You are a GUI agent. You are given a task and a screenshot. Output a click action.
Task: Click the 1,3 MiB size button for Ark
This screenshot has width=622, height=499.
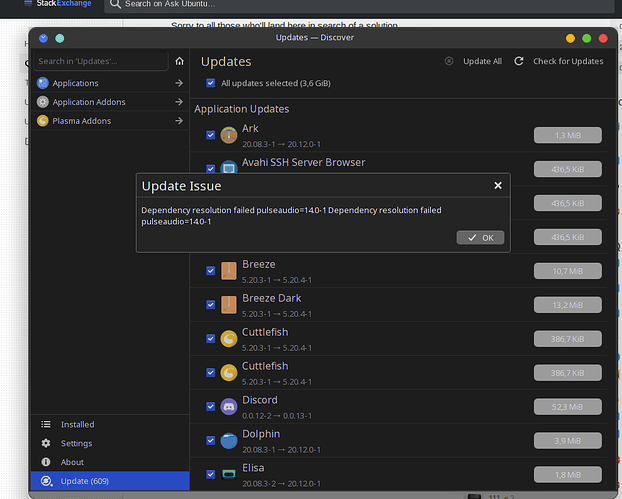[568, 135]
